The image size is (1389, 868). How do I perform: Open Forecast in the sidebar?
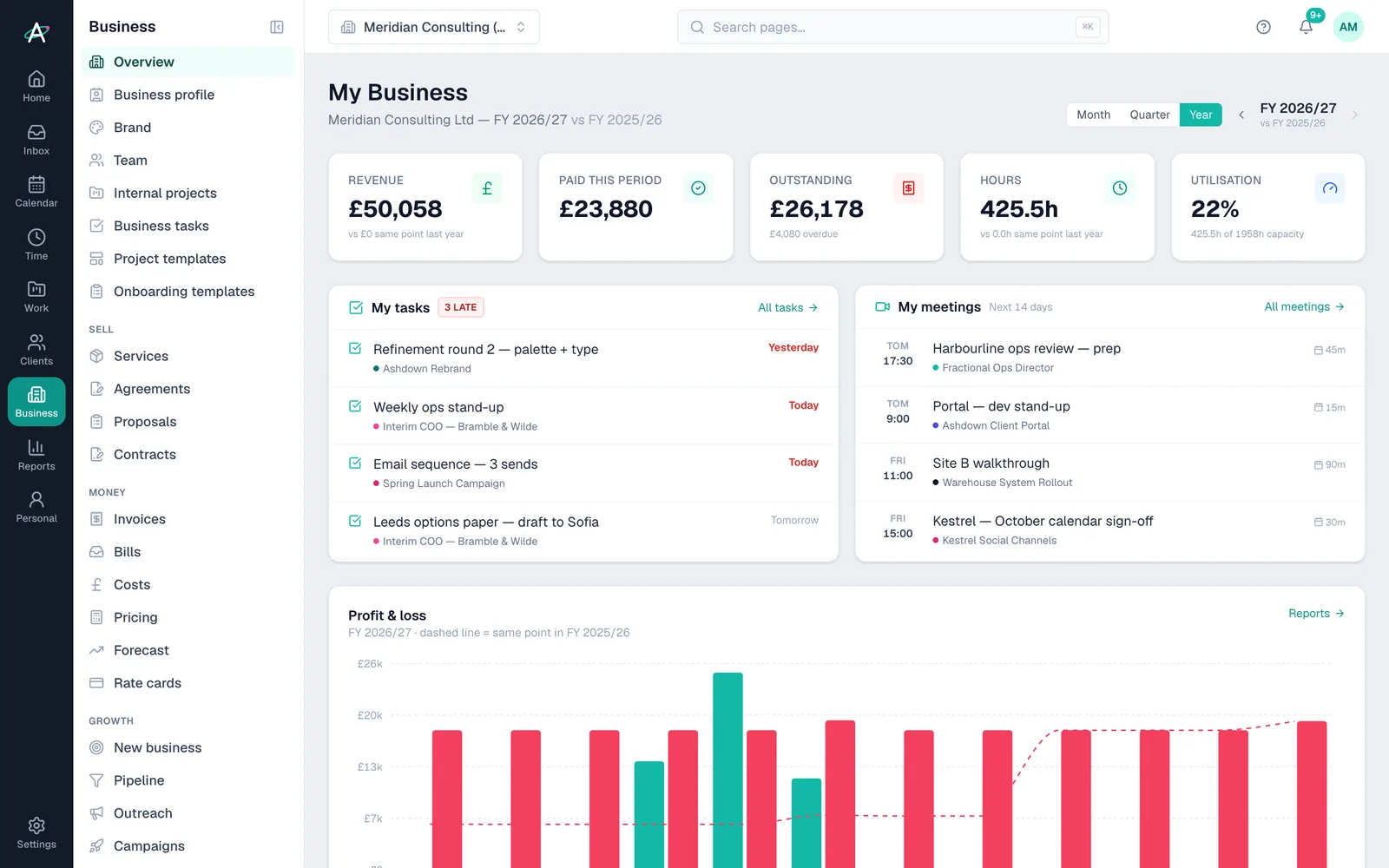pyautogui.click(x=188, y=650)
